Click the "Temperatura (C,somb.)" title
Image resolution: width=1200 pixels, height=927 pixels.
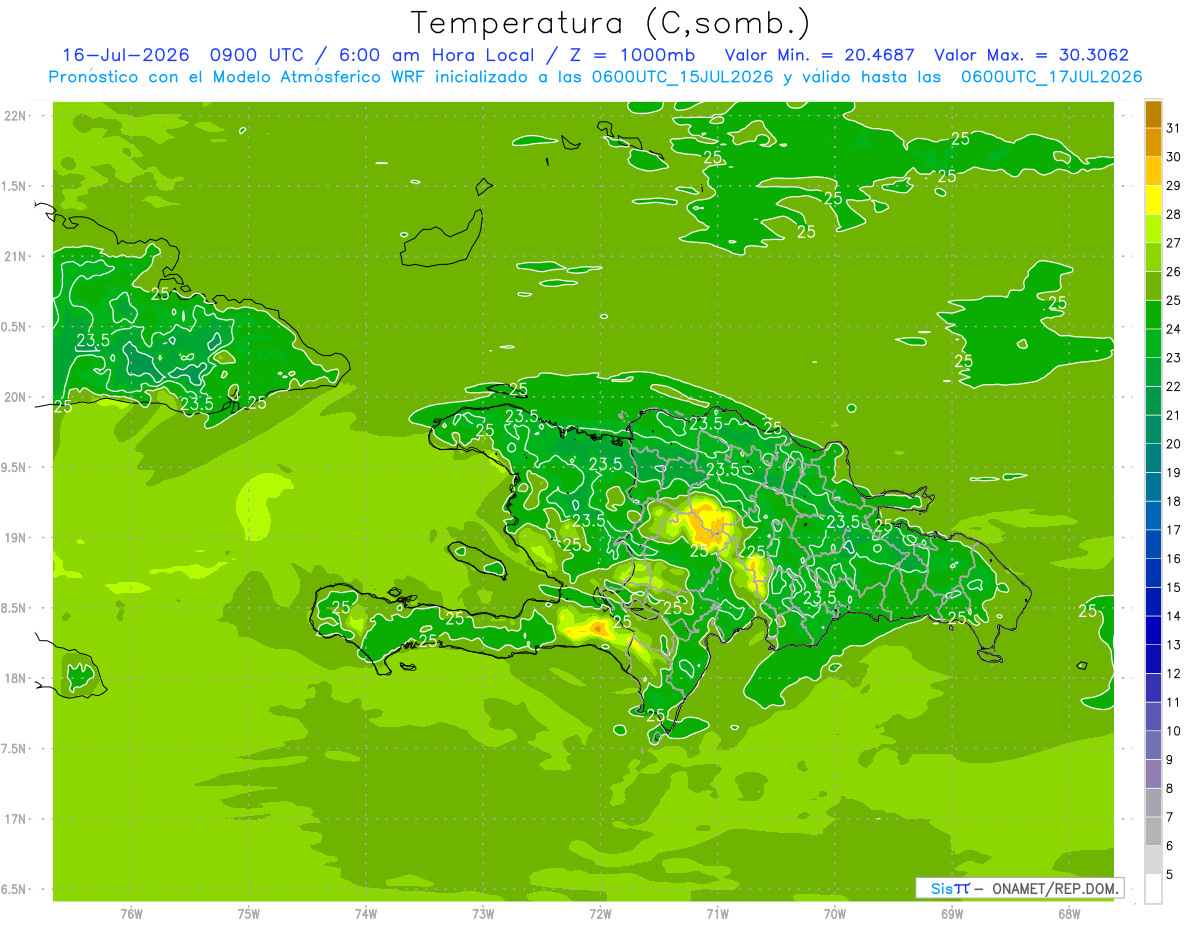pyautogui.click(x=610, y=23)
